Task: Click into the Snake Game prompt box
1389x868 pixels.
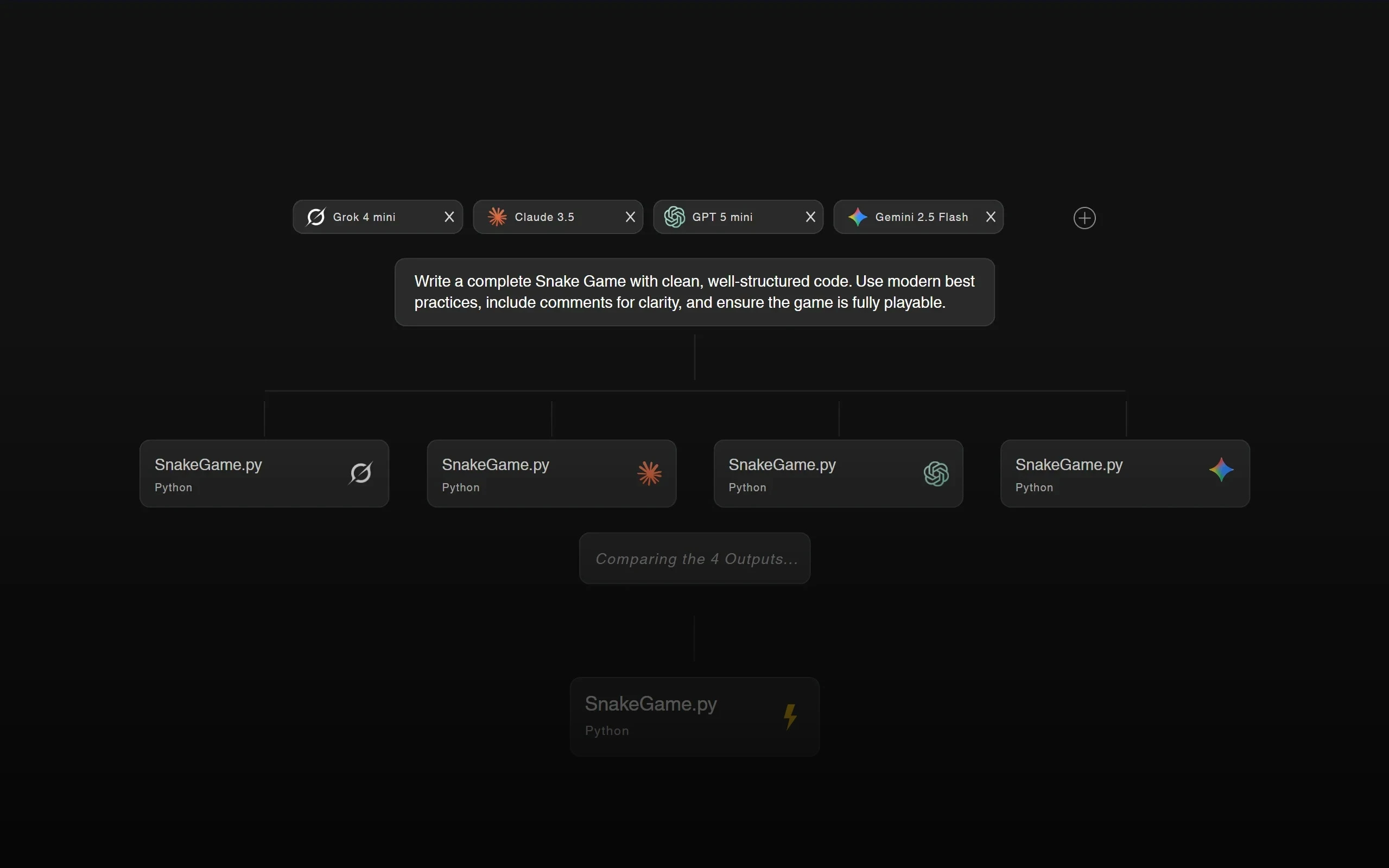Action: 694,292
